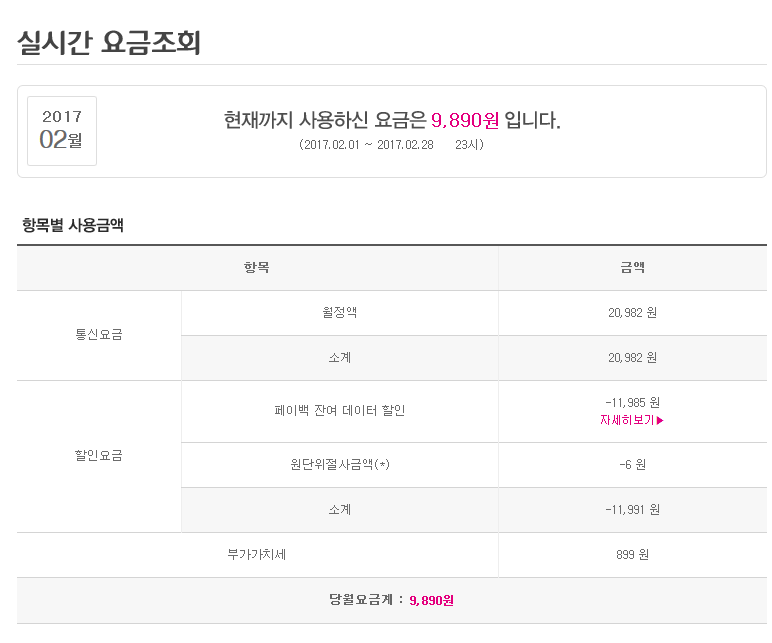
Task: Click the 899 원 tax amount
Action: click(x=632, y=554)
